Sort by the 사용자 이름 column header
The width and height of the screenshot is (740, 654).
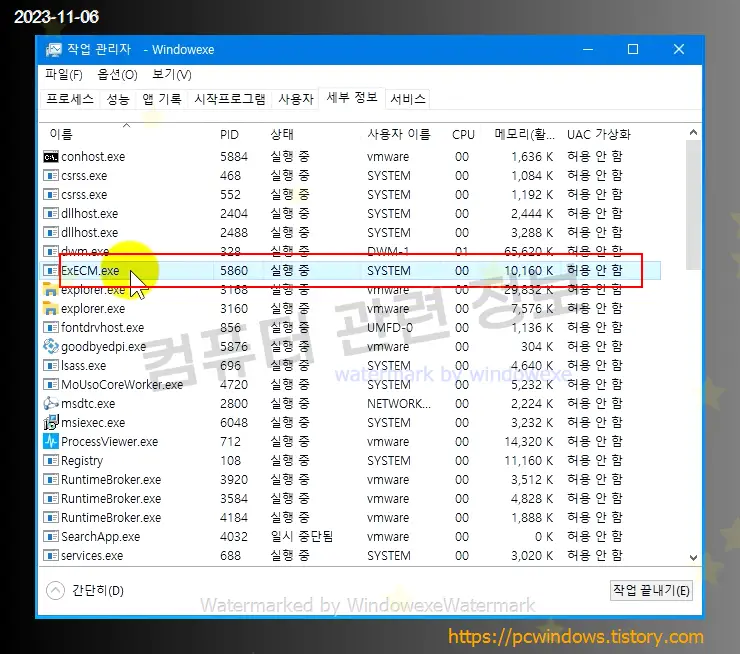[399, 134]
